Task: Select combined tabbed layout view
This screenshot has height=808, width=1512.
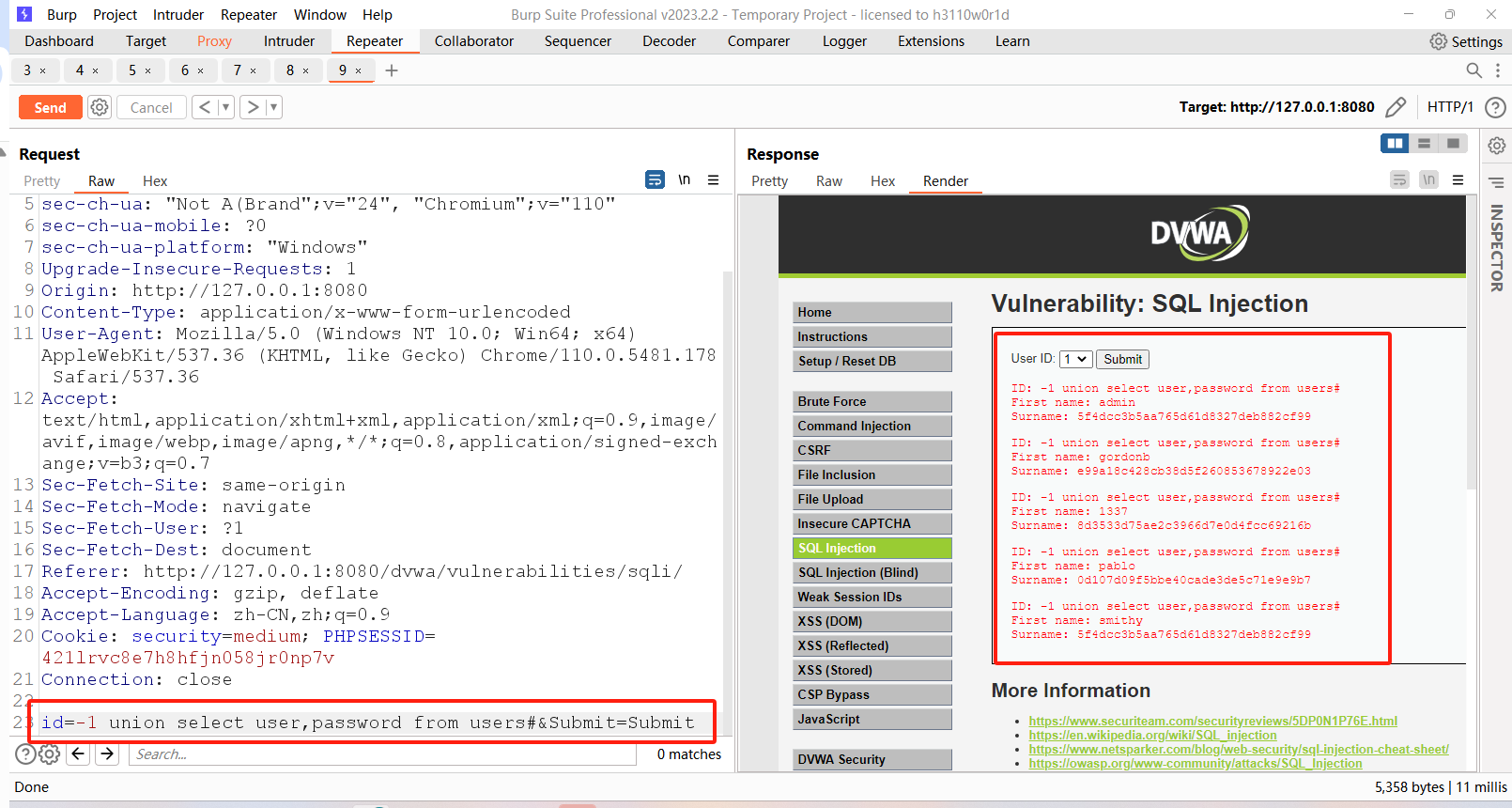Action: [1453, 143]
